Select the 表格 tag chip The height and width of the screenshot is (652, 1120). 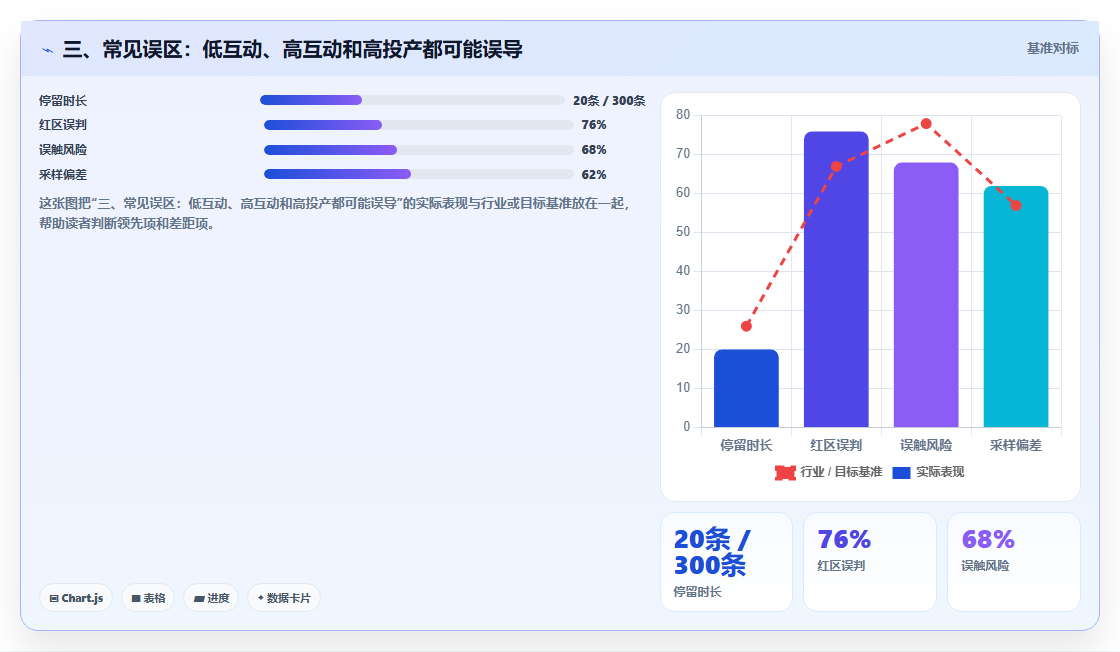[x=148, y=598]
